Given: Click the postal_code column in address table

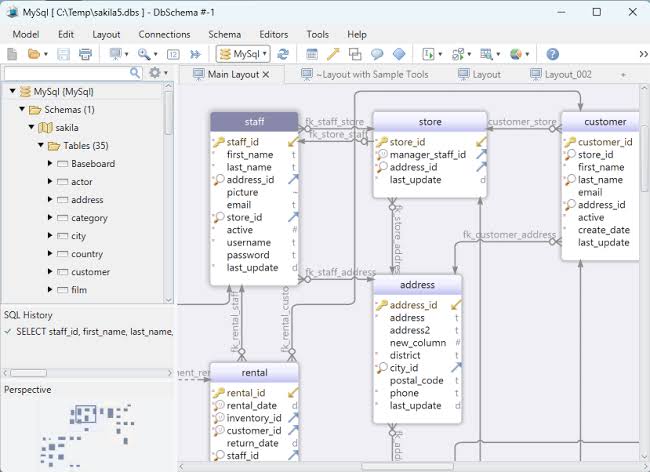Looking at the screenshot, I should click(416, 380).
